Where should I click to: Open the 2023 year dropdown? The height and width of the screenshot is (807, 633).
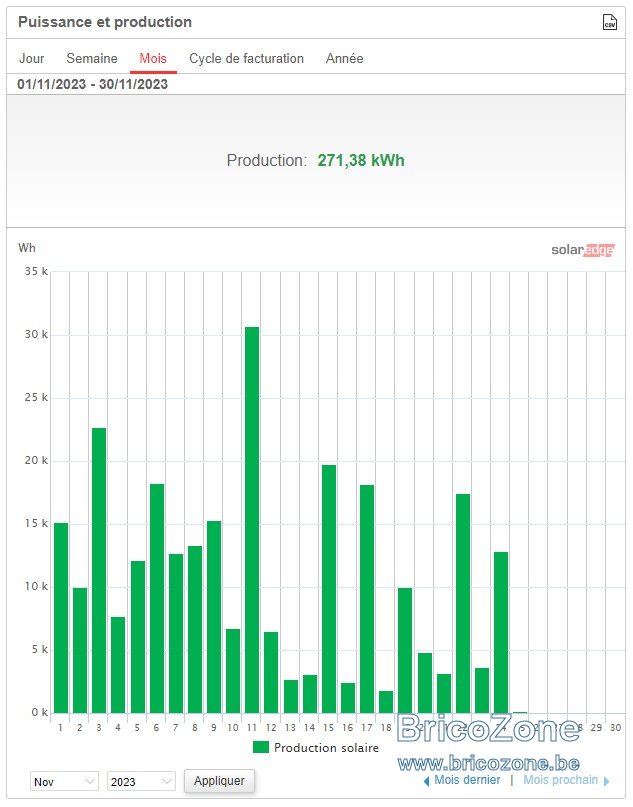[x=141, y=781]
